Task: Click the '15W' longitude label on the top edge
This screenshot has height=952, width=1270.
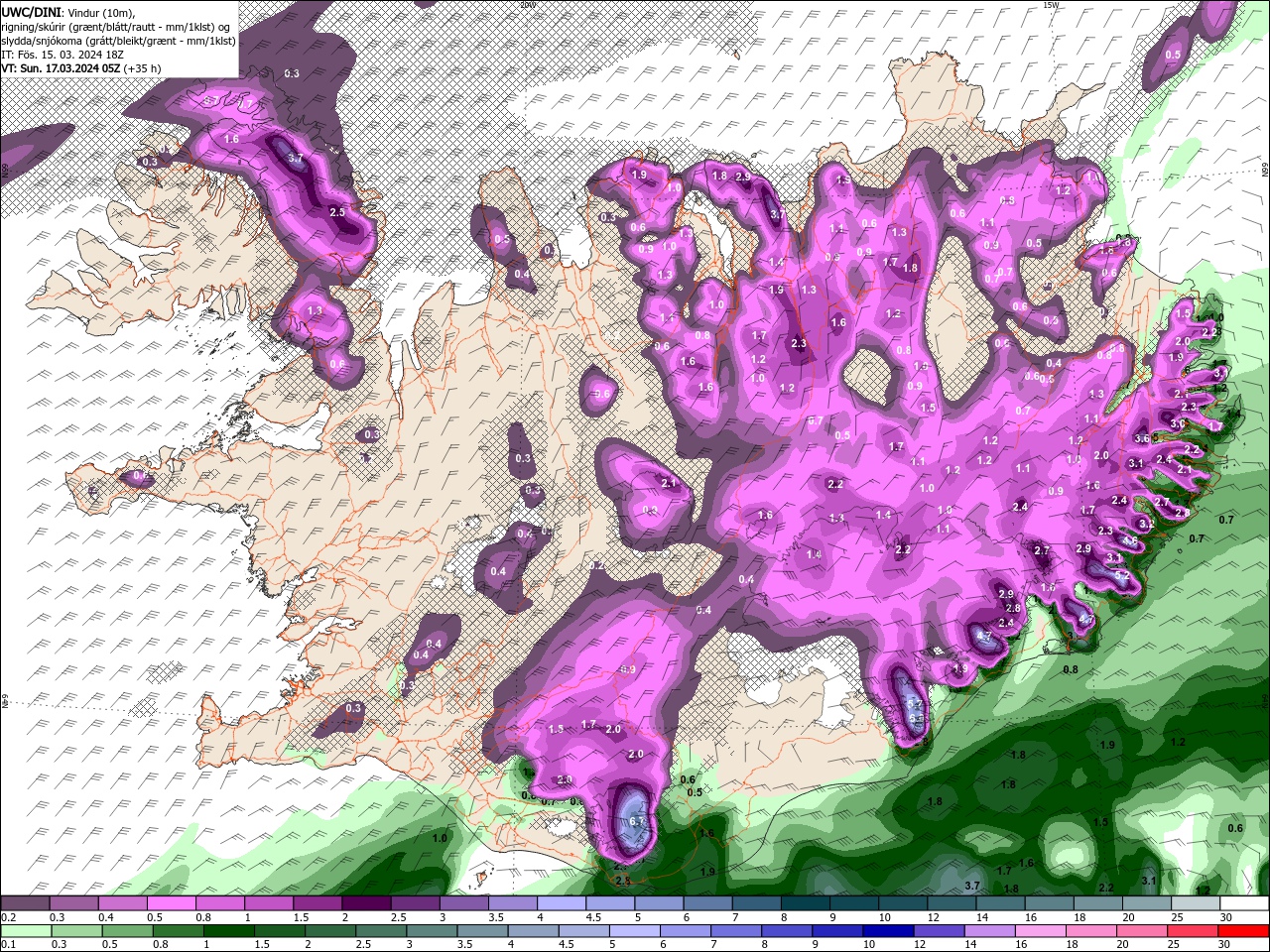Action: click(1051, 4)
